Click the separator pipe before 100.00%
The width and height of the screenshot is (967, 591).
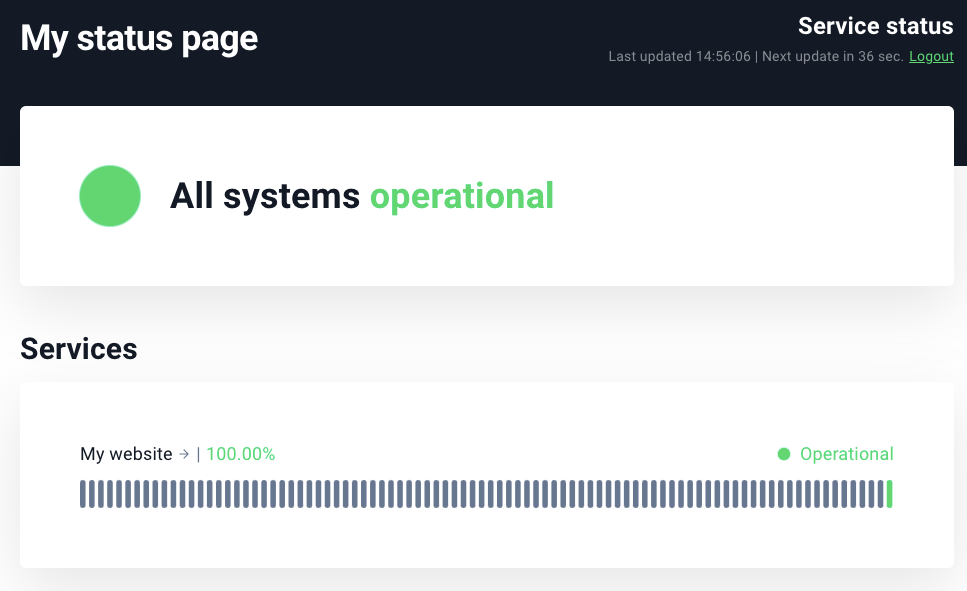[198, 454]
